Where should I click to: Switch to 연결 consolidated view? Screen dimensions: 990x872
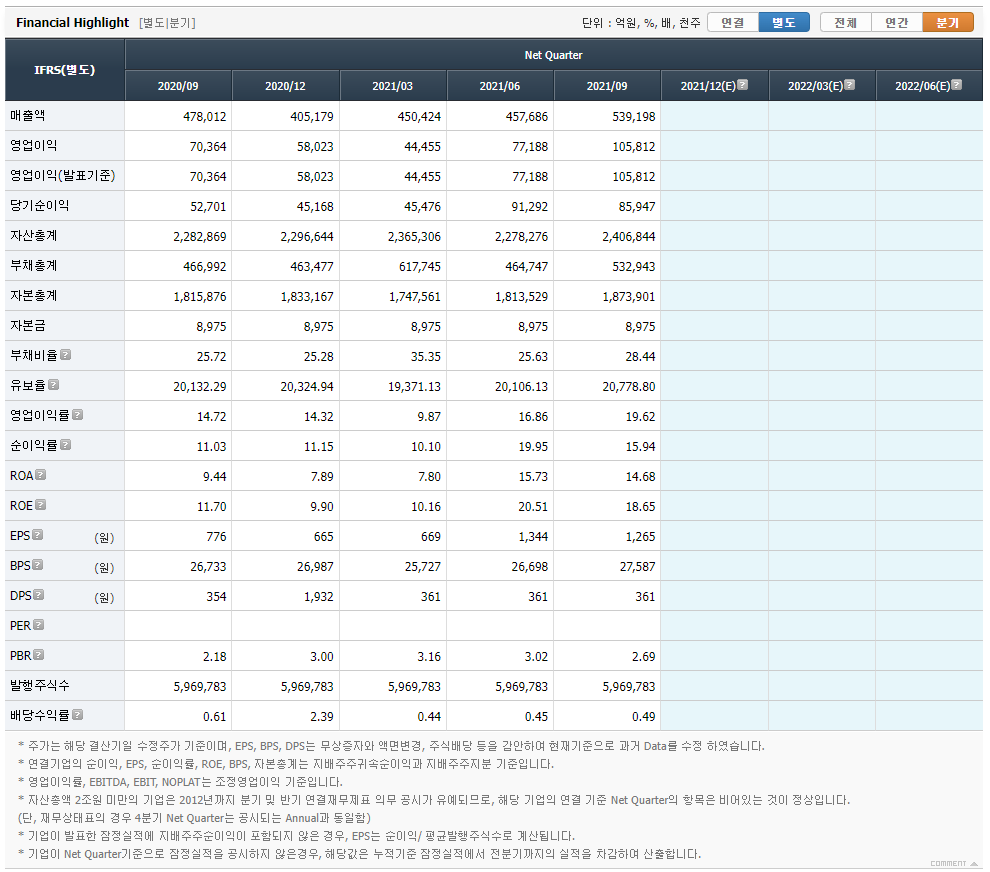tap(733, 23)
